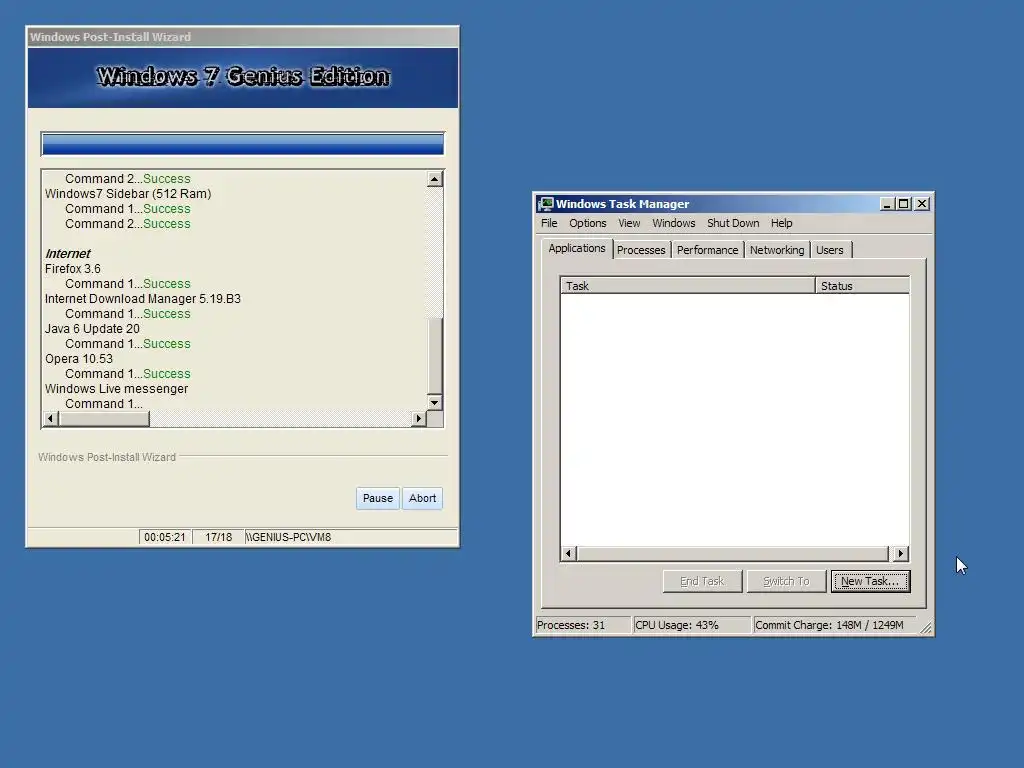Click the wizard installation progress bar
Screen dimensions: 1024x768
point(242,144)
